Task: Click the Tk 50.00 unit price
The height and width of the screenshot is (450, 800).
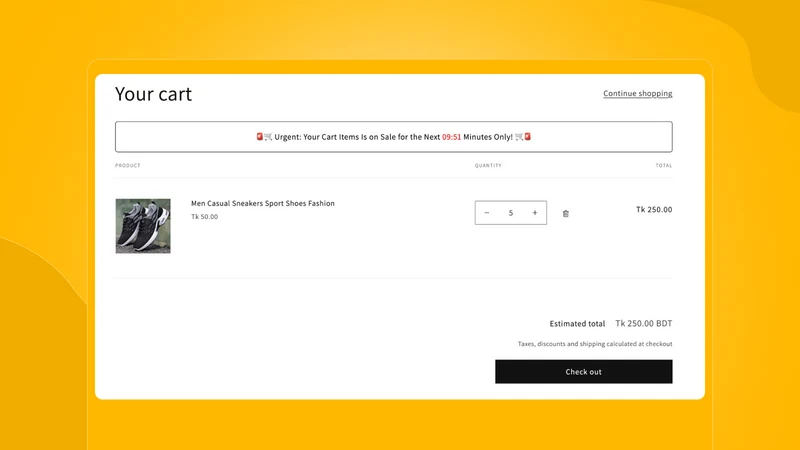Action: click(x=205, y=216)
